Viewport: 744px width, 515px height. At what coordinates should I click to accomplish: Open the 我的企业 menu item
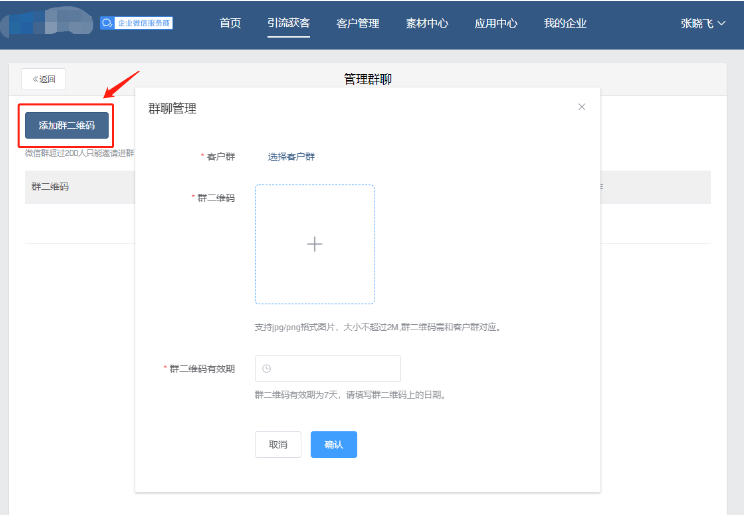click(565, 23)
